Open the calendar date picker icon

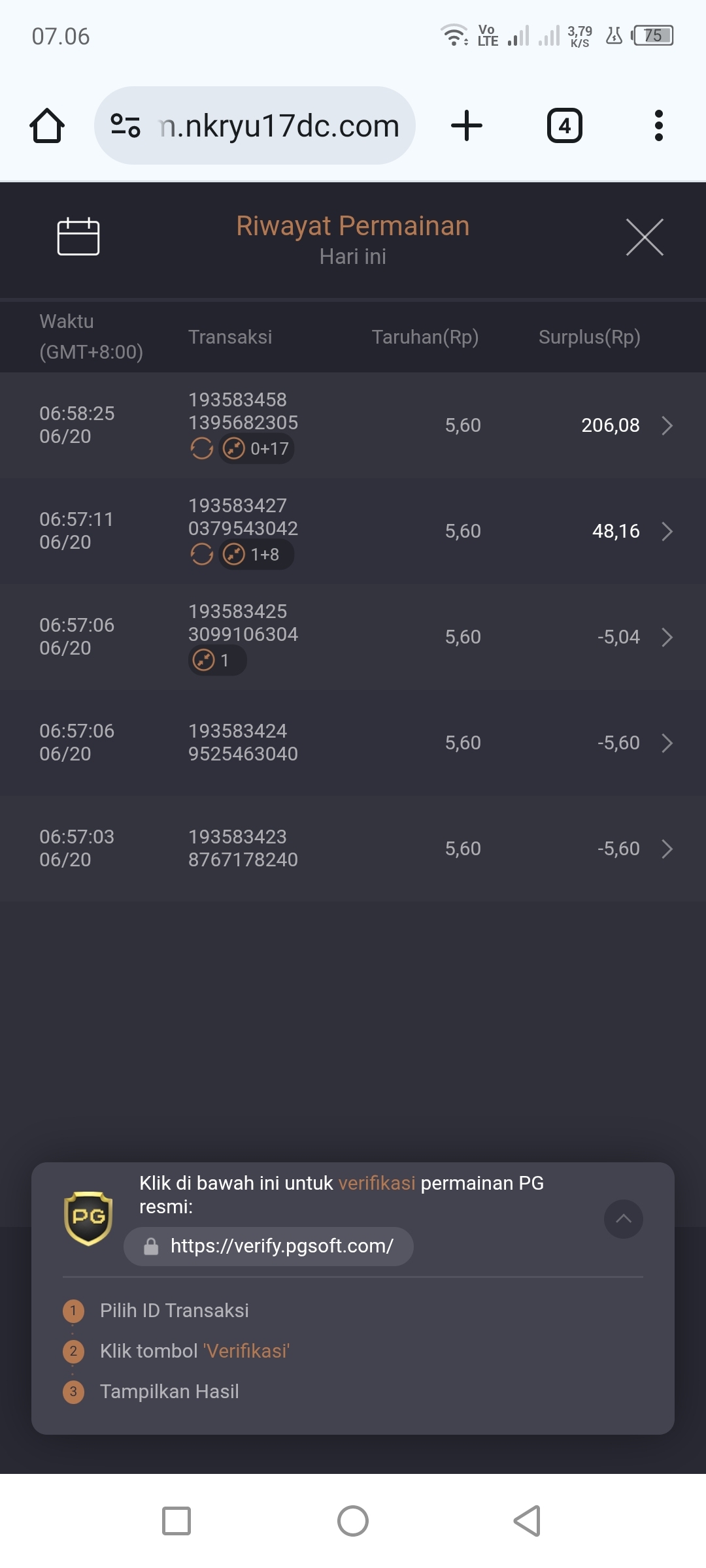pyautogui.click(x=78, y=236)
